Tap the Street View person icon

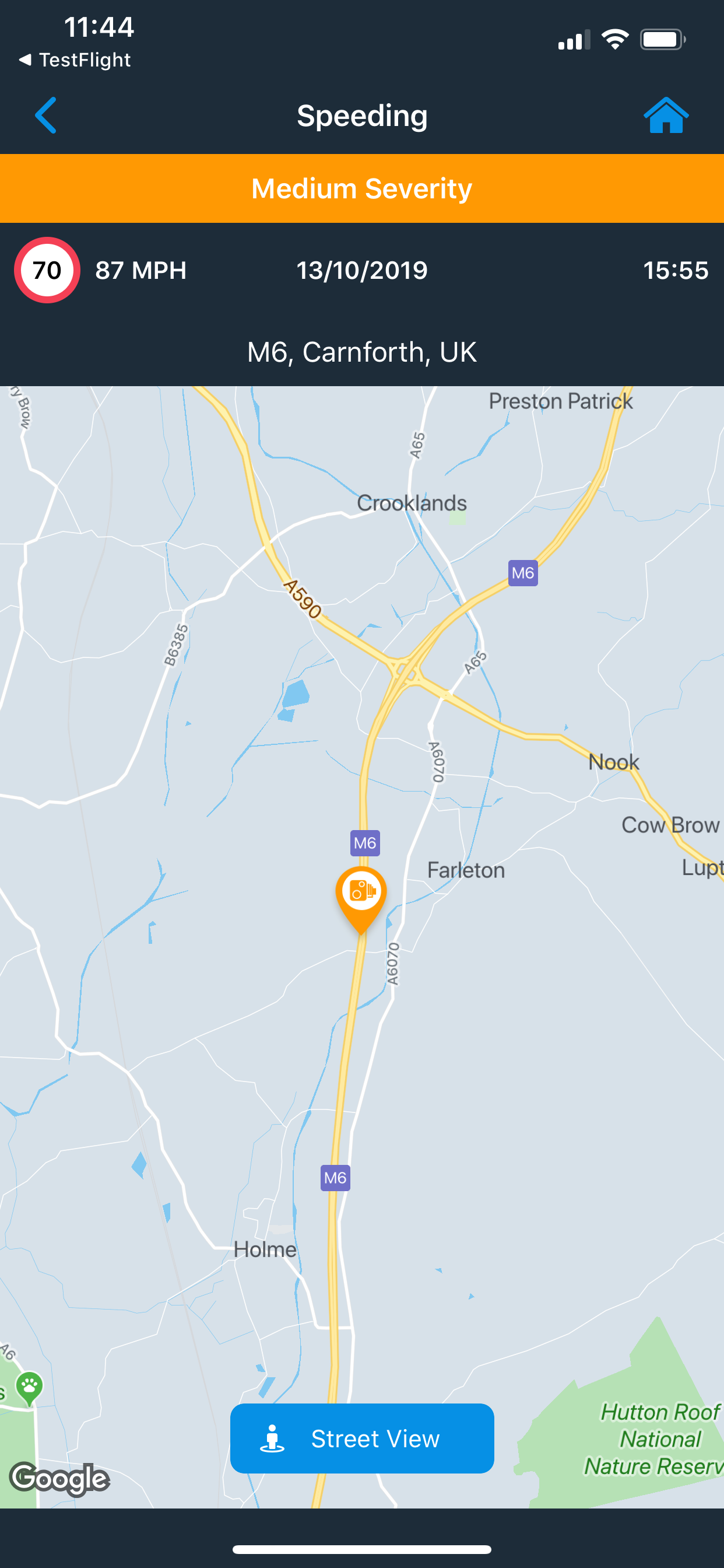point(272,1438)
